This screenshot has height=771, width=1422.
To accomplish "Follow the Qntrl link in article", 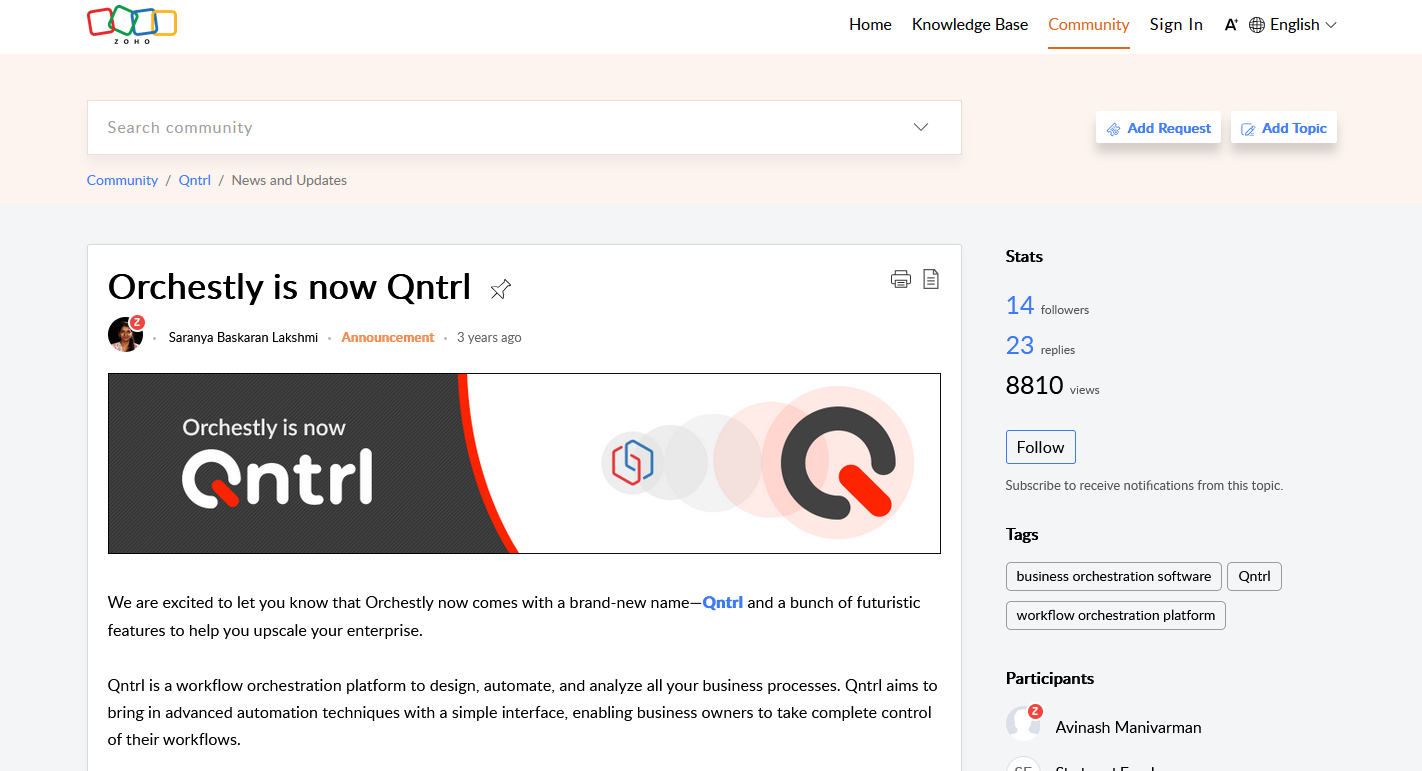I will pos(722,602).
